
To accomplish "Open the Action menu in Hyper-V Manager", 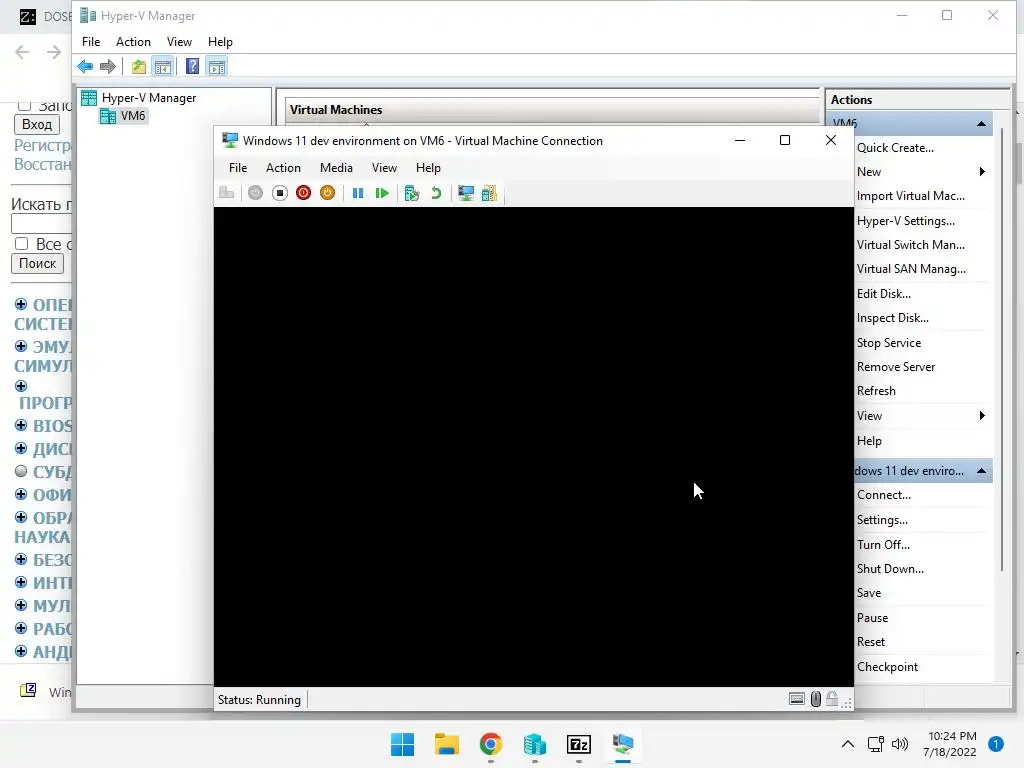I will (133, 42).
